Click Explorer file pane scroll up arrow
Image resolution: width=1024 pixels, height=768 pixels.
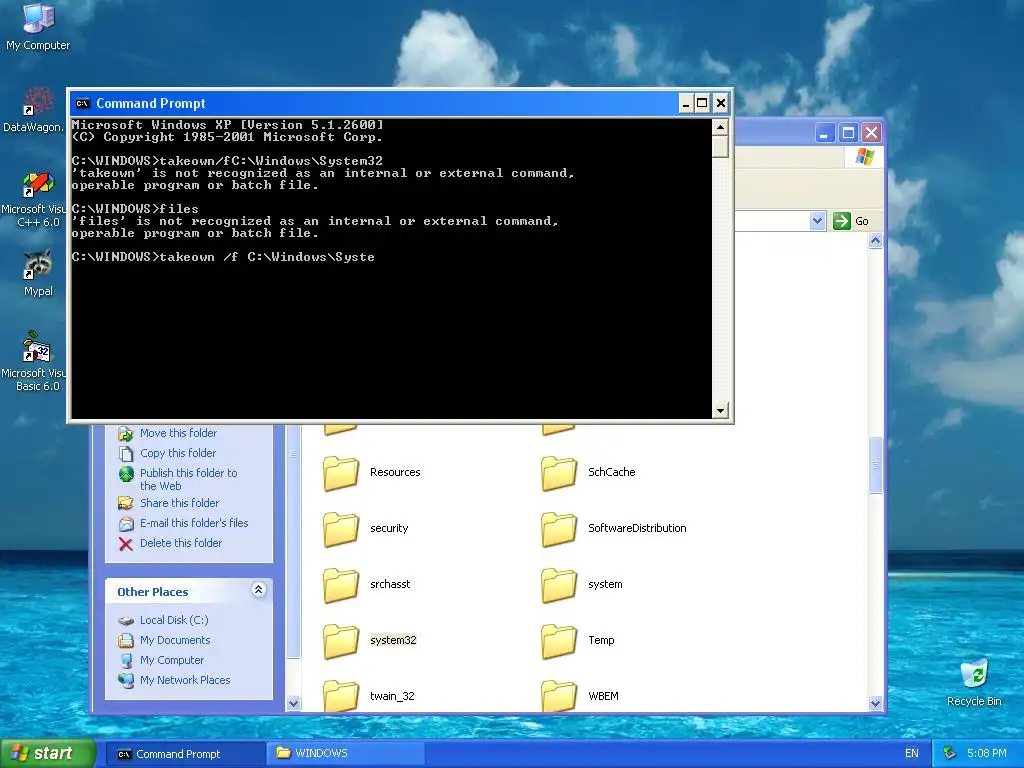tap(875, 241)
